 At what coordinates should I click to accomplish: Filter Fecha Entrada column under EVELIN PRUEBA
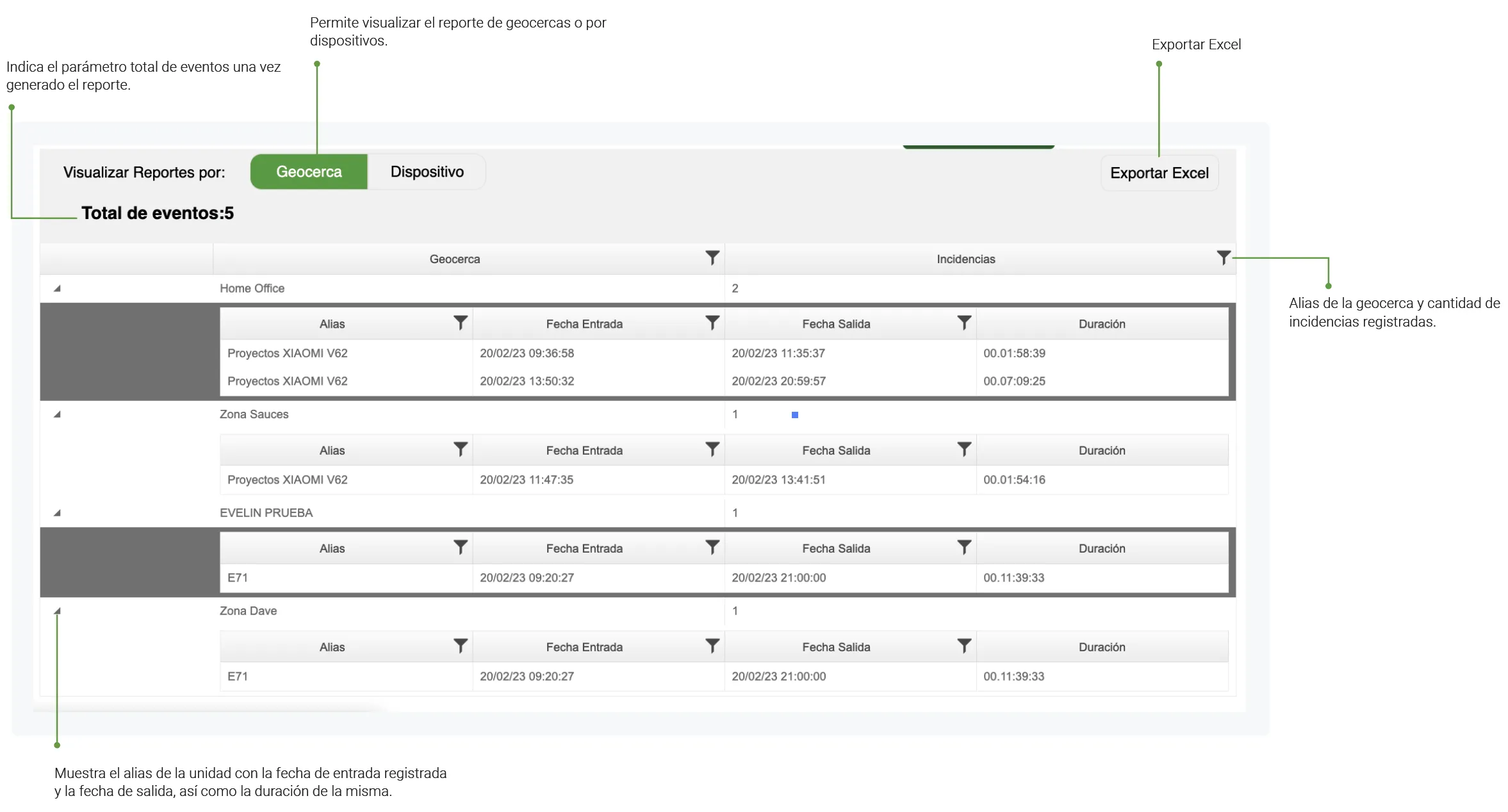pyautogui.click(x=712, y=548)
